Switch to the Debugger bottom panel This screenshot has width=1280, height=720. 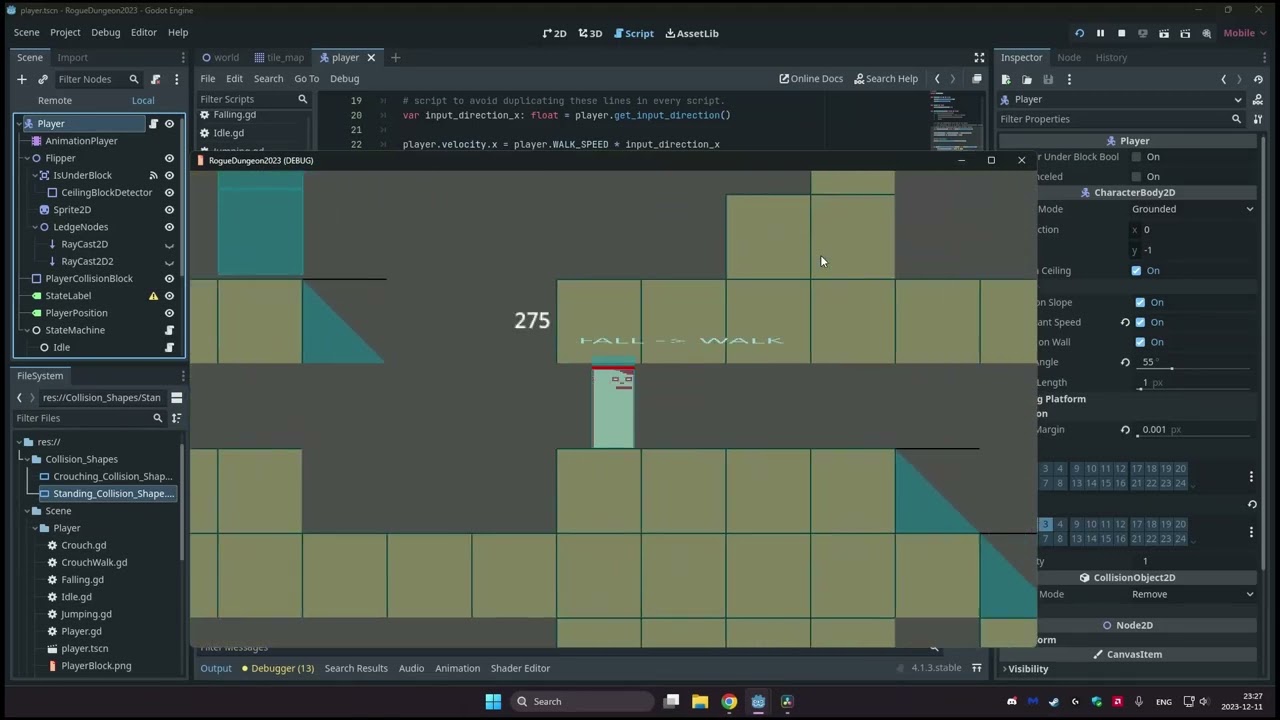277,668
